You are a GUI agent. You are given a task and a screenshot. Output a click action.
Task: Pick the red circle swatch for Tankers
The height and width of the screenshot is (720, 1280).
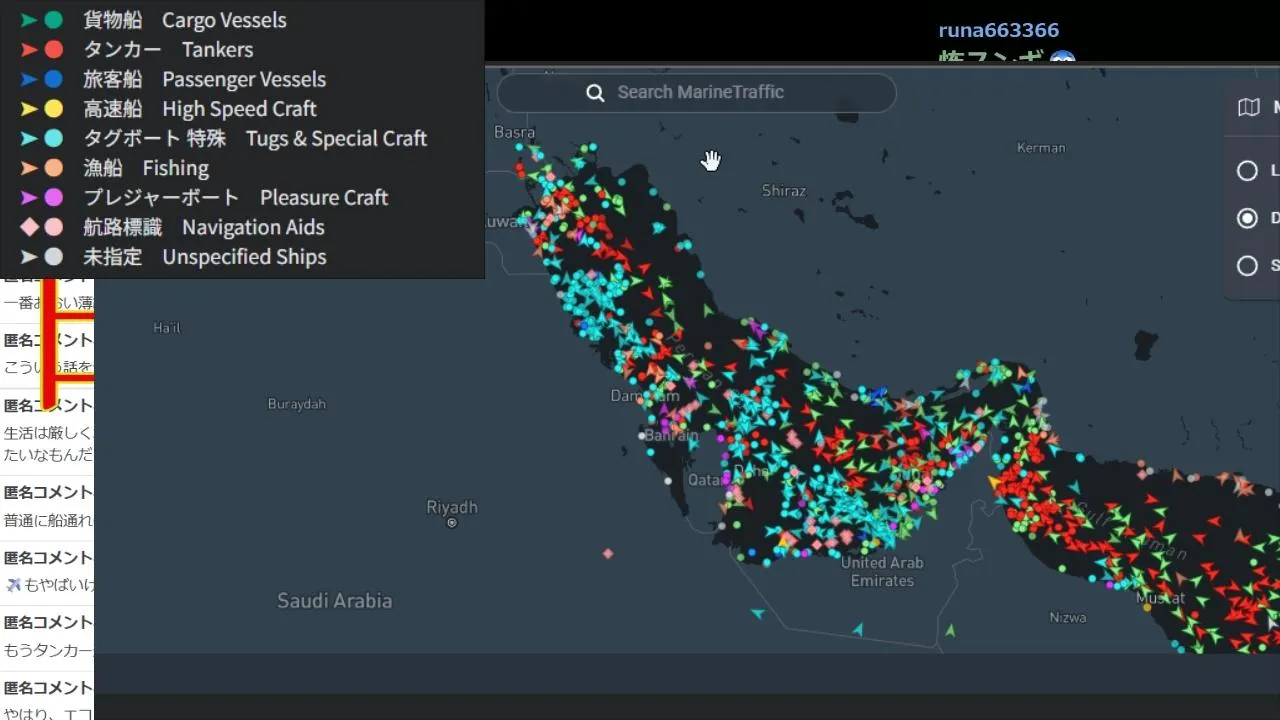coord(54,49)
